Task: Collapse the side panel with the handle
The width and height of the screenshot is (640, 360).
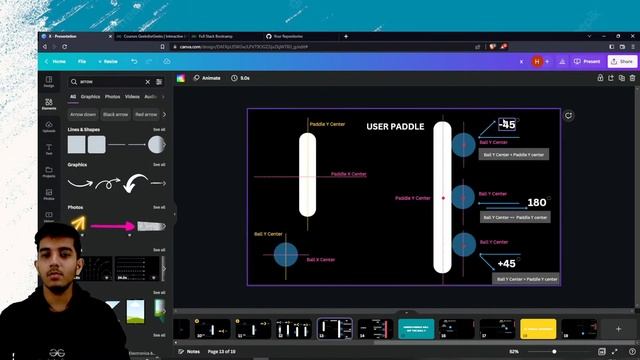Action: coord(175,213)
